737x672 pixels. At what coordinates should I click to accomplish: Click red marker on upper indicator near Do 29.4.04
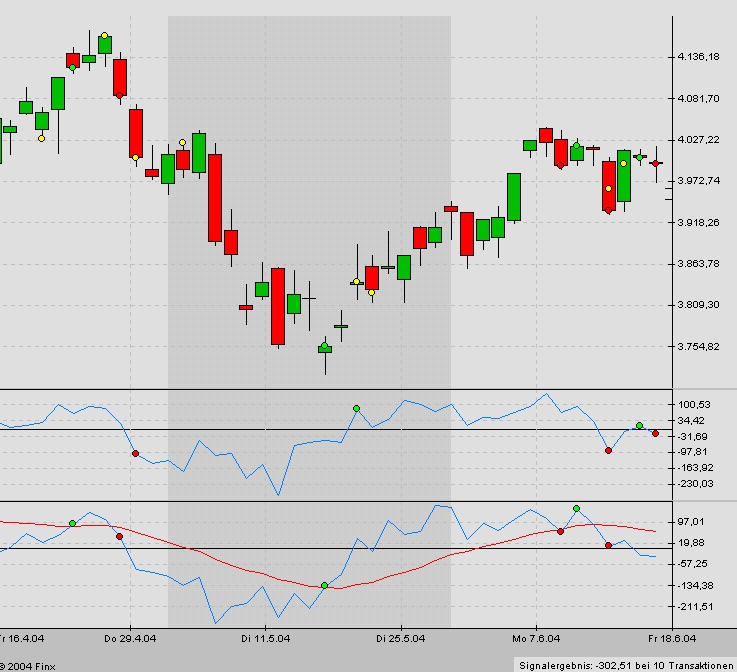135,453
